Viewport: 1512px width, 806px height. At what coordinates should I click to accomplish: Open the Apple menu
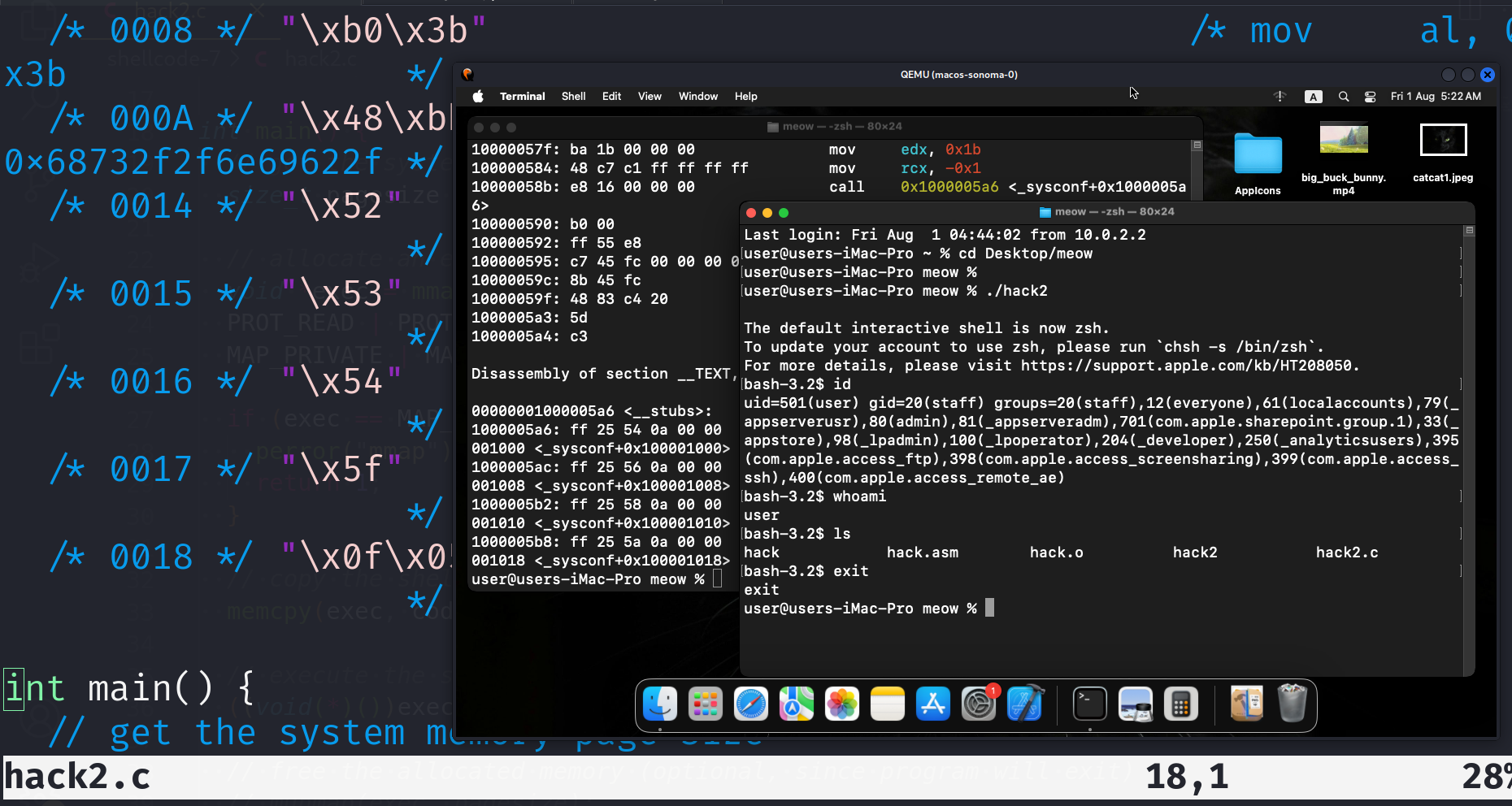click(478, 96)
